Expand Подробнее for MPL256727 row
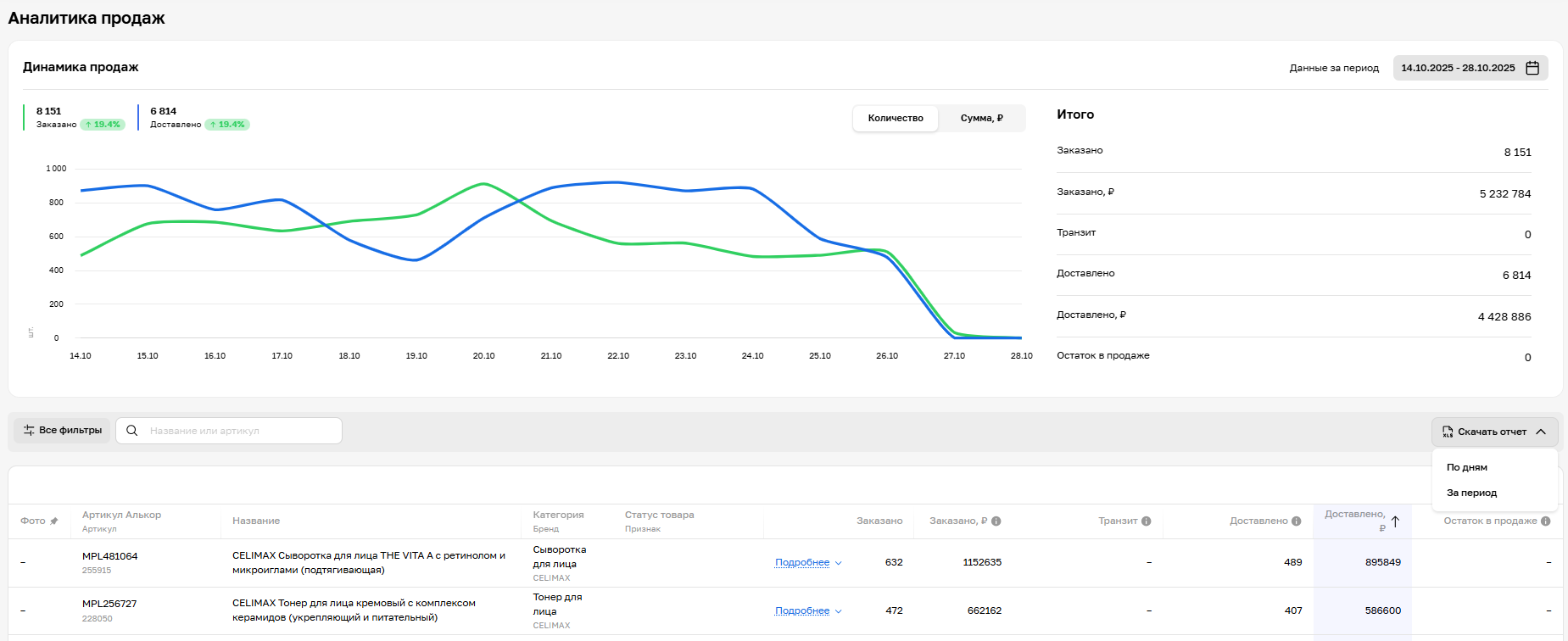The image size is (1568, 641). tap(807, 611)
